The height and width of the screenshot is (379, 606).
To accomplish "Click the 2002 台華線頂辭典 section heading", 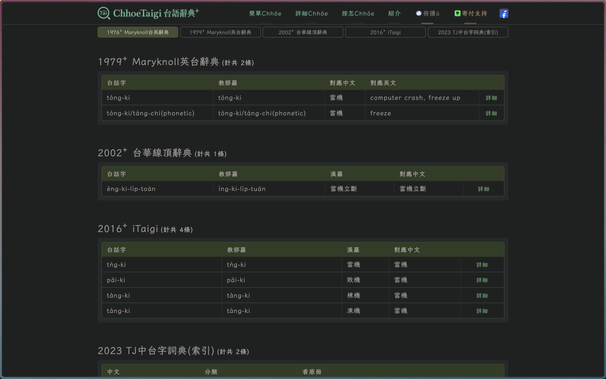I will (x=162, y=153).
